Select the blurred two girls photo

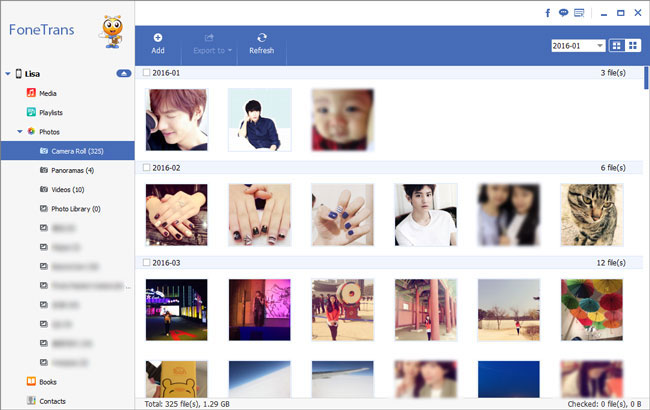coord(509,215)
